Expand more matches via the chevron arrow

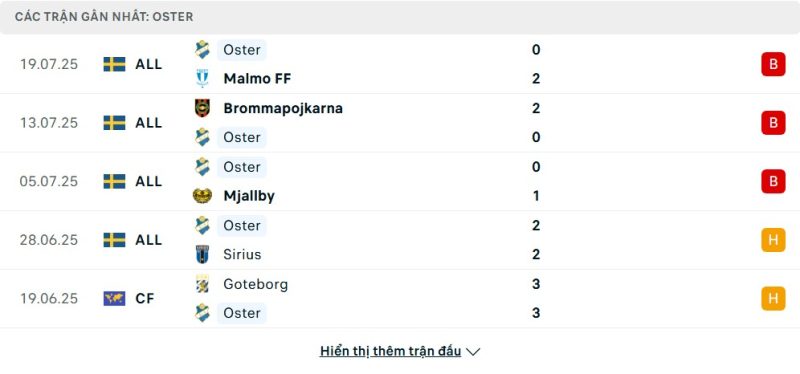click(473, 352)
